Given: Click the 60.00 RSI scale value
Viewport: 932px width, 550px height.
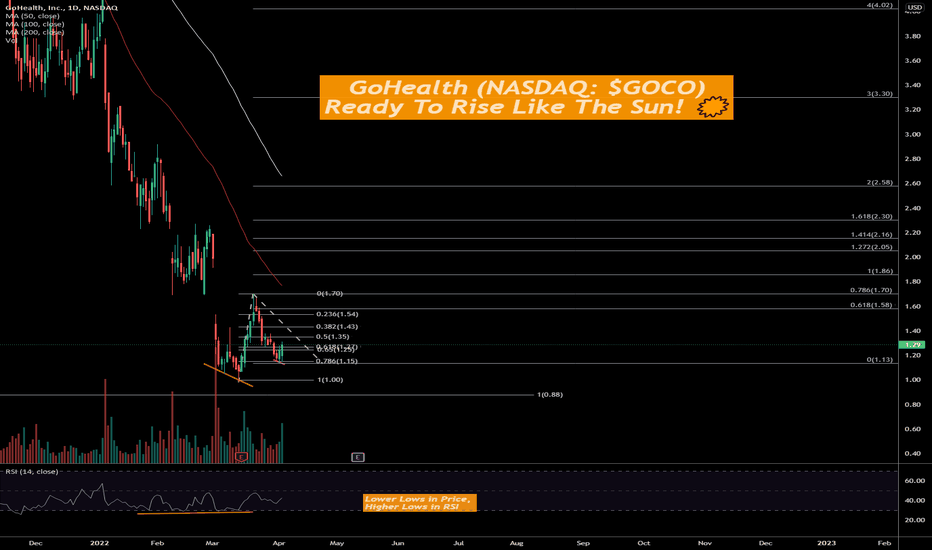Looking at the screenshot, I should pyautogui.click(x=914, y=480).
